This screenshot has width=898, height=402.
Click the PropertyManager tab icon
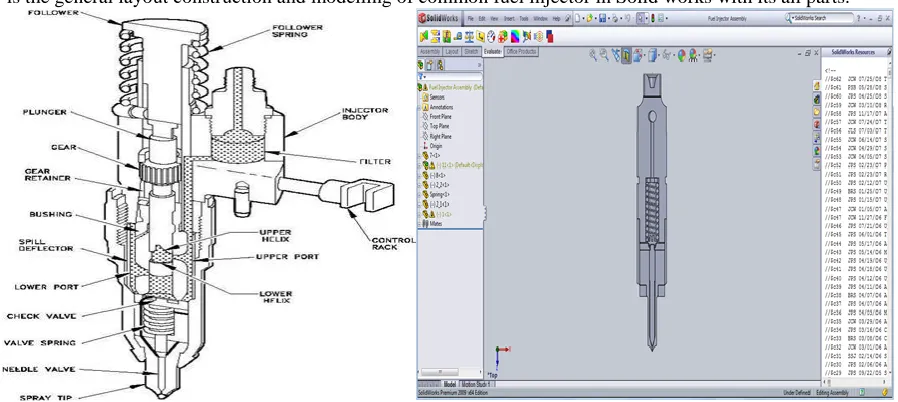[x=429, y=65]
